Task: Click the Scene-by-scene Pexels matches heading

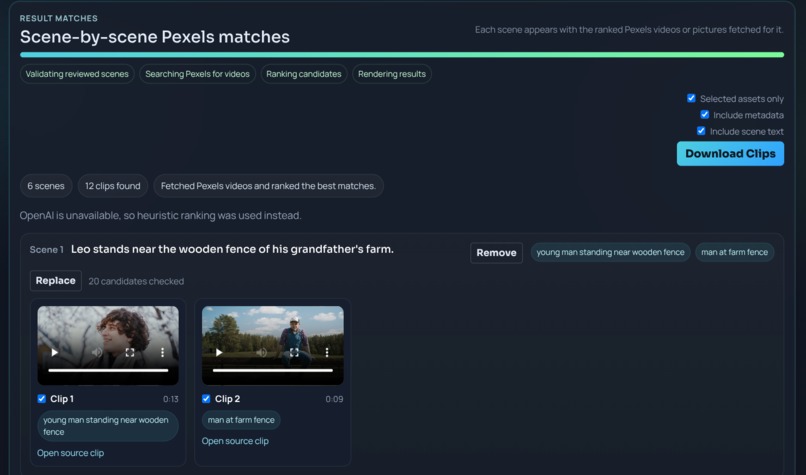Action: pos(155,37)
